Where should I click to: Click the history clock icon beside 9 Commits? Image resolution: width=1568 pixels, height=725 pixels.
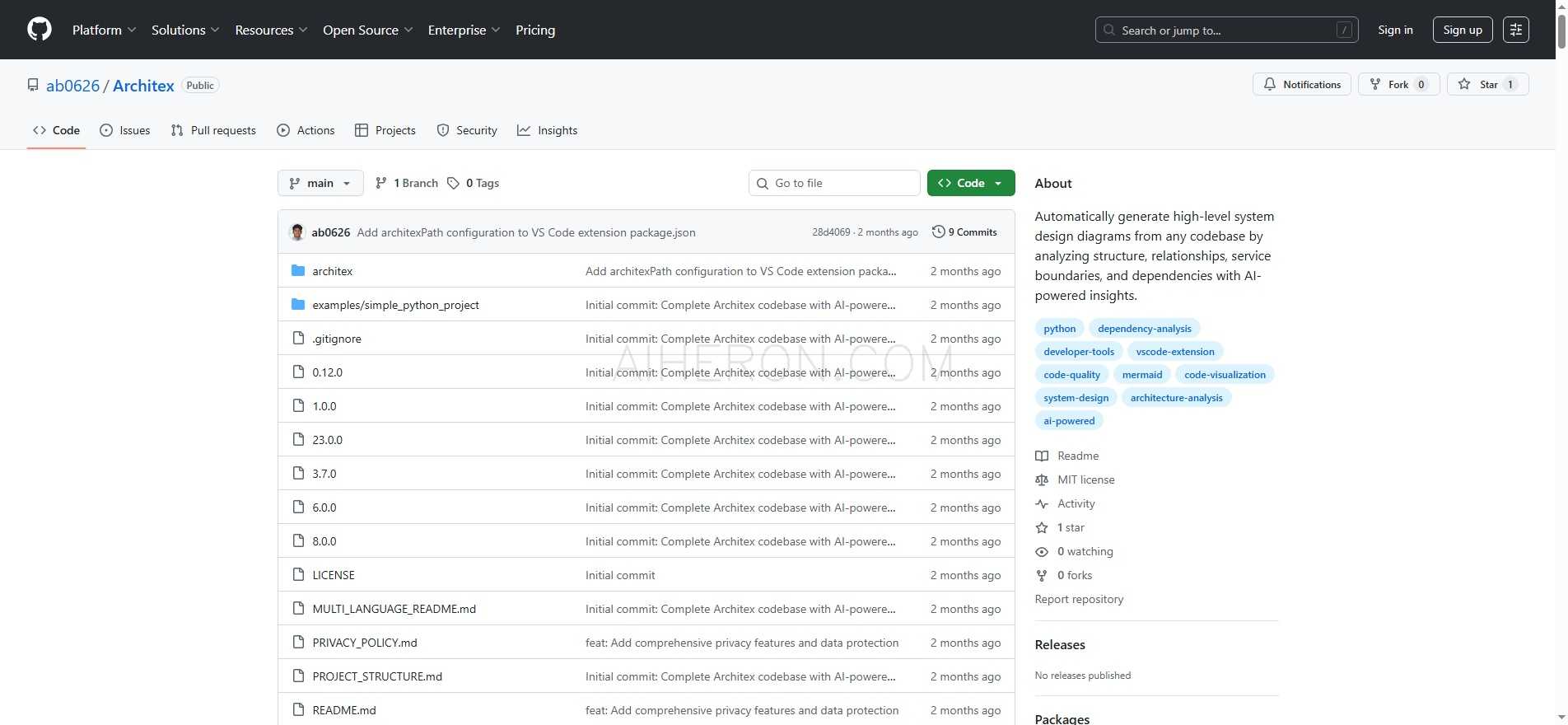coord(938,232)
